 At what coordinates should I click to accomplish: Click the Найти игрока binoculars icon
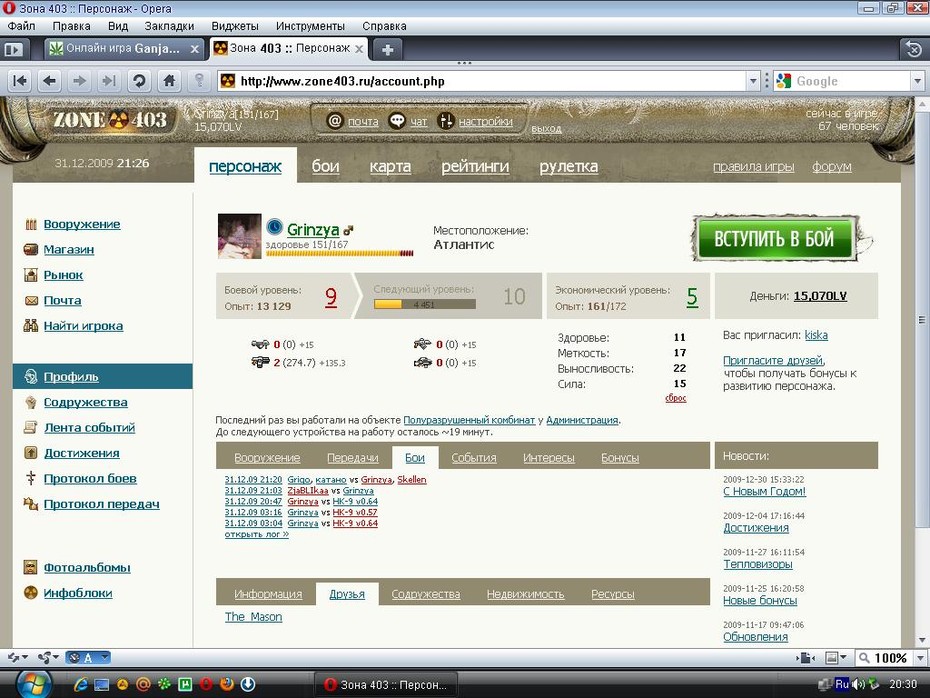point(31,326)
